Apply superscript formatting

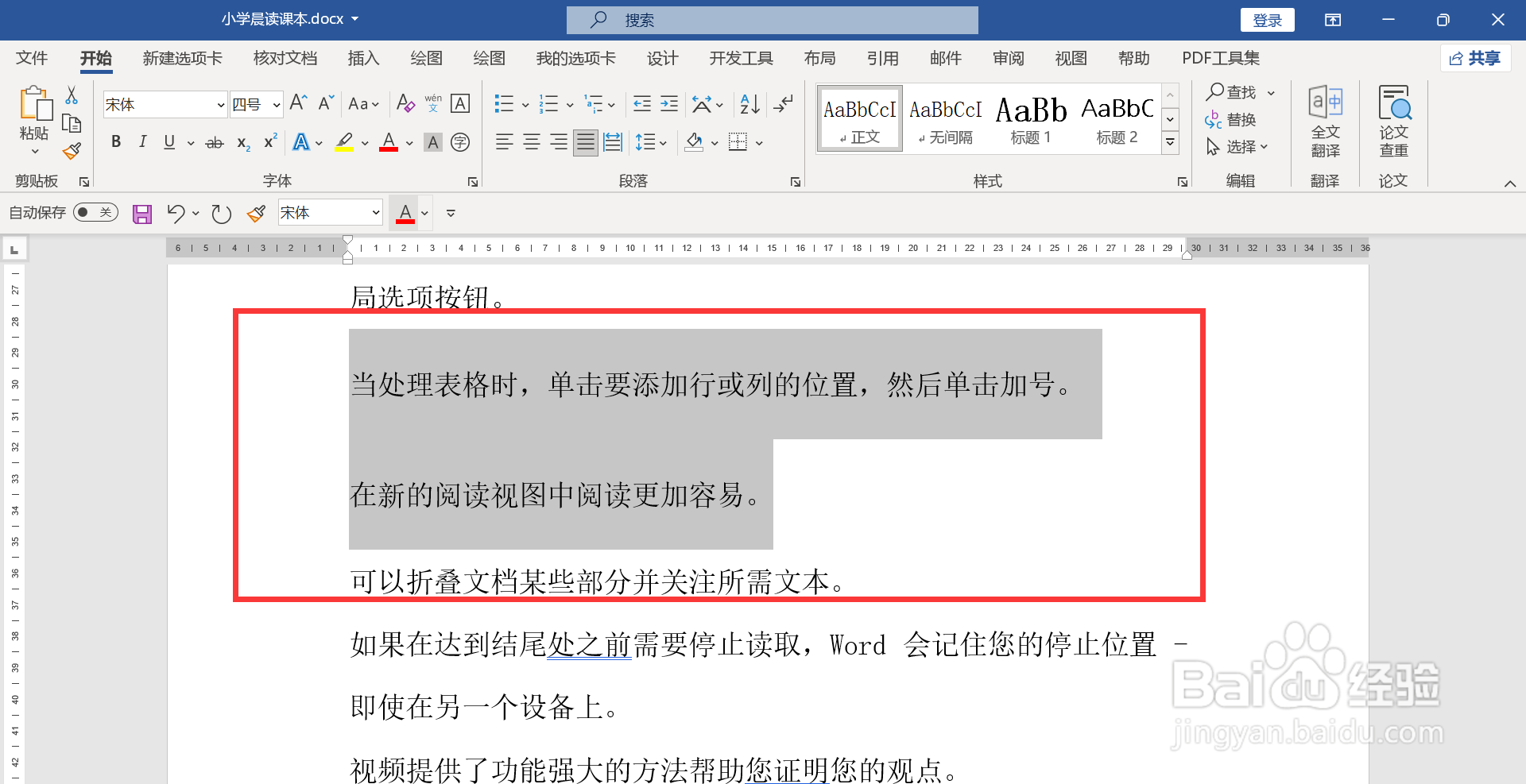pos(270,141)
